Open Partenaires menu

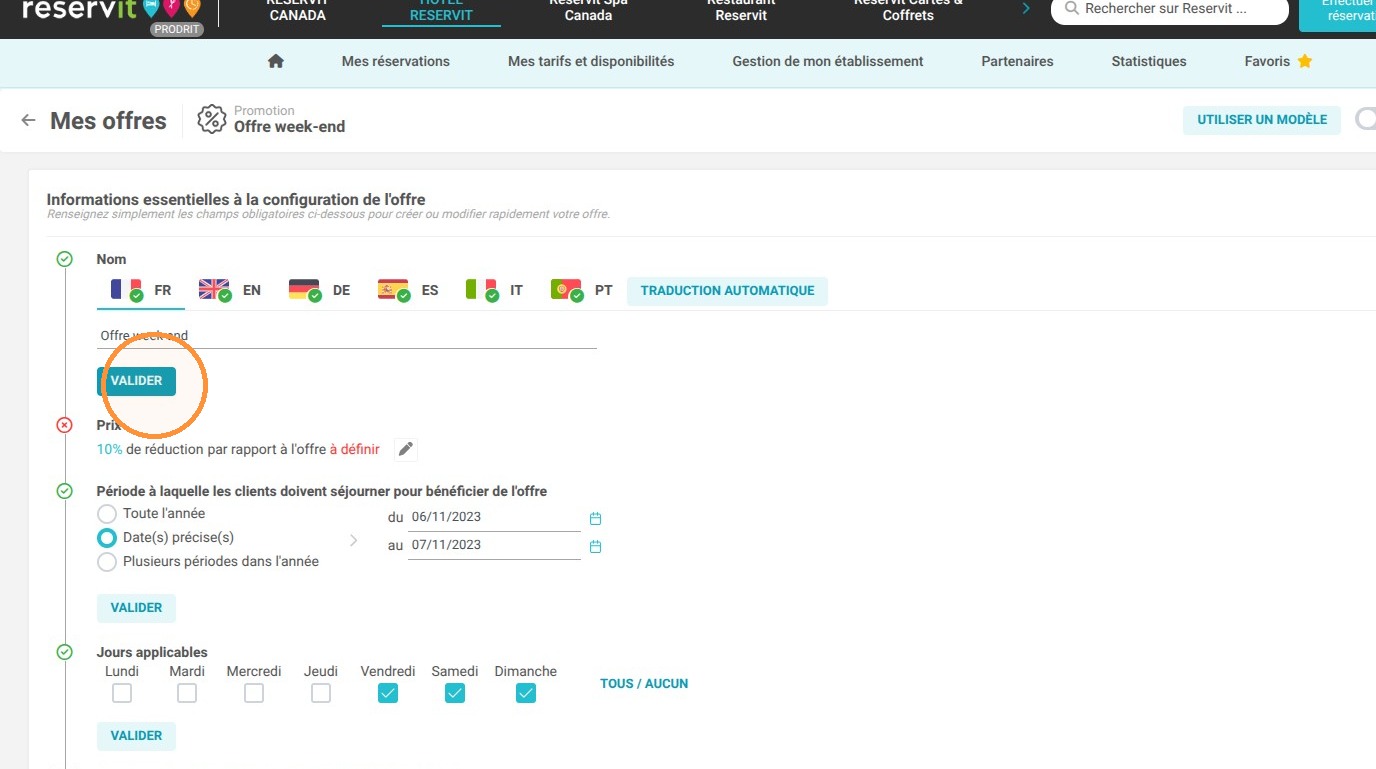click(x=1017, y=61)
